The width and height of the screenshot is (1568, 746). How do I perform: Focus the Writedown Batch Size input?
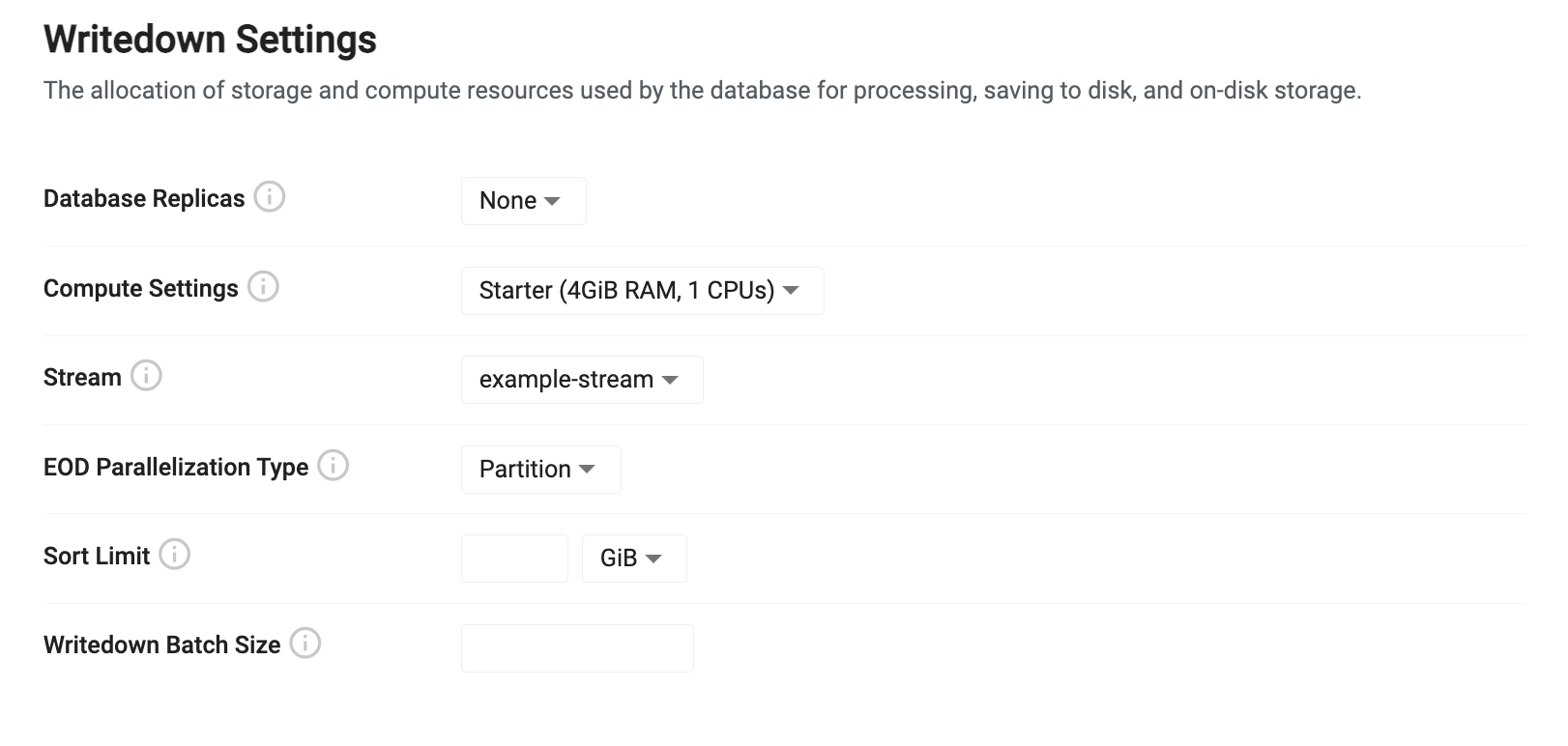pos(577,648)
